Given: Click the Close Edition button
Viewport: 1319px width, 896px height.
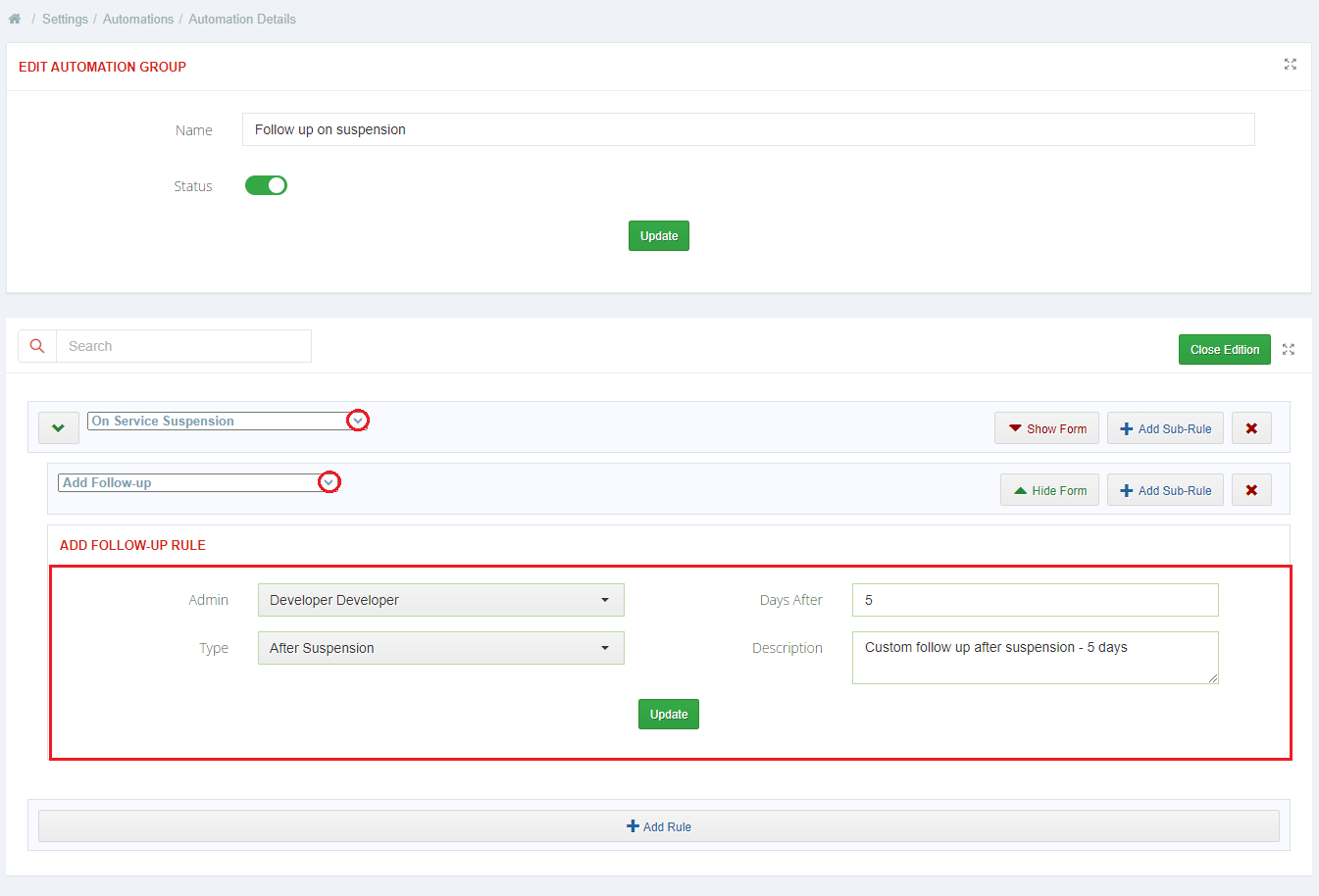Looking at the screenshot, I should (x=1225, y=350).
